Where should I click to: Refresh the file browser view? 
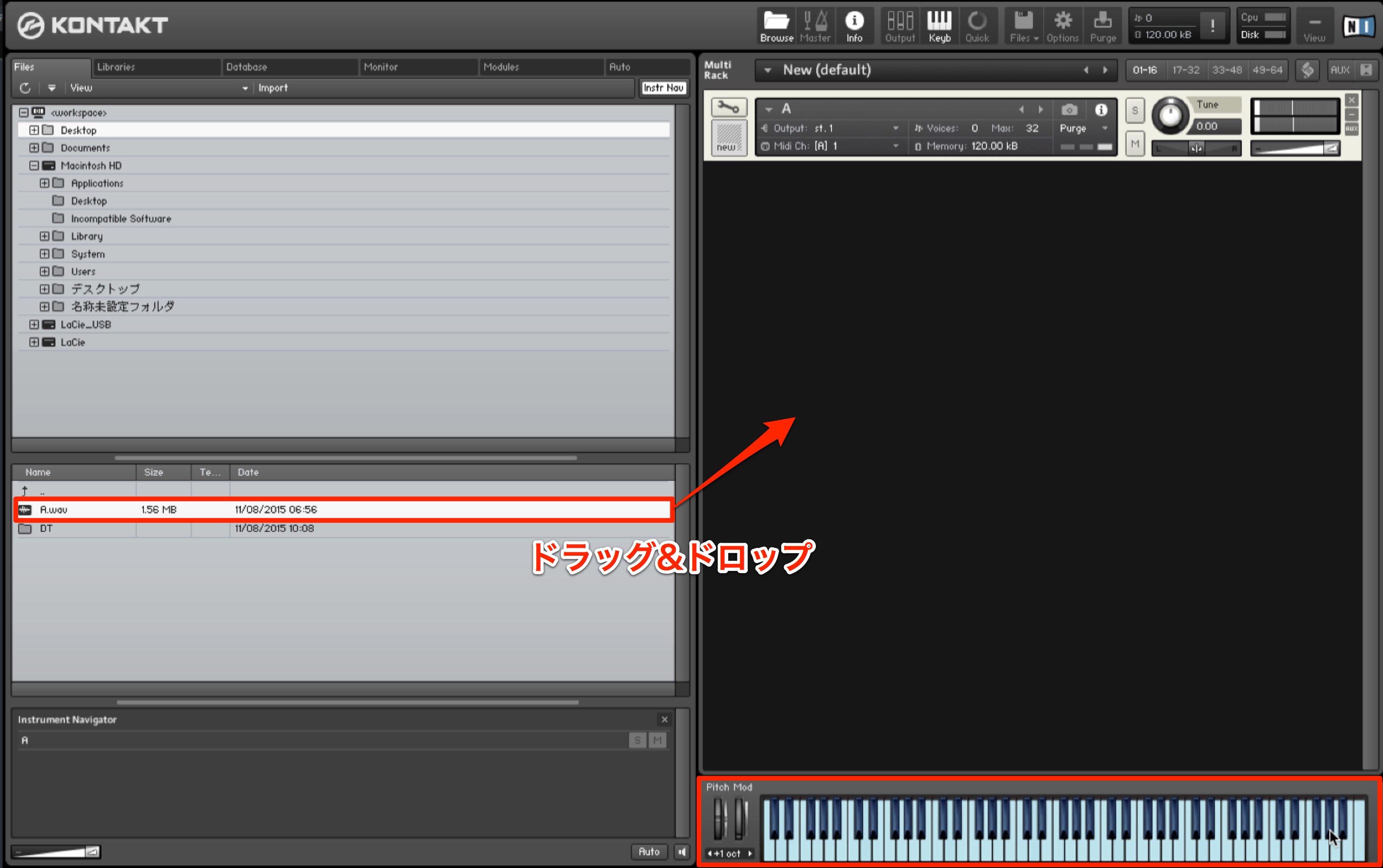25,88
